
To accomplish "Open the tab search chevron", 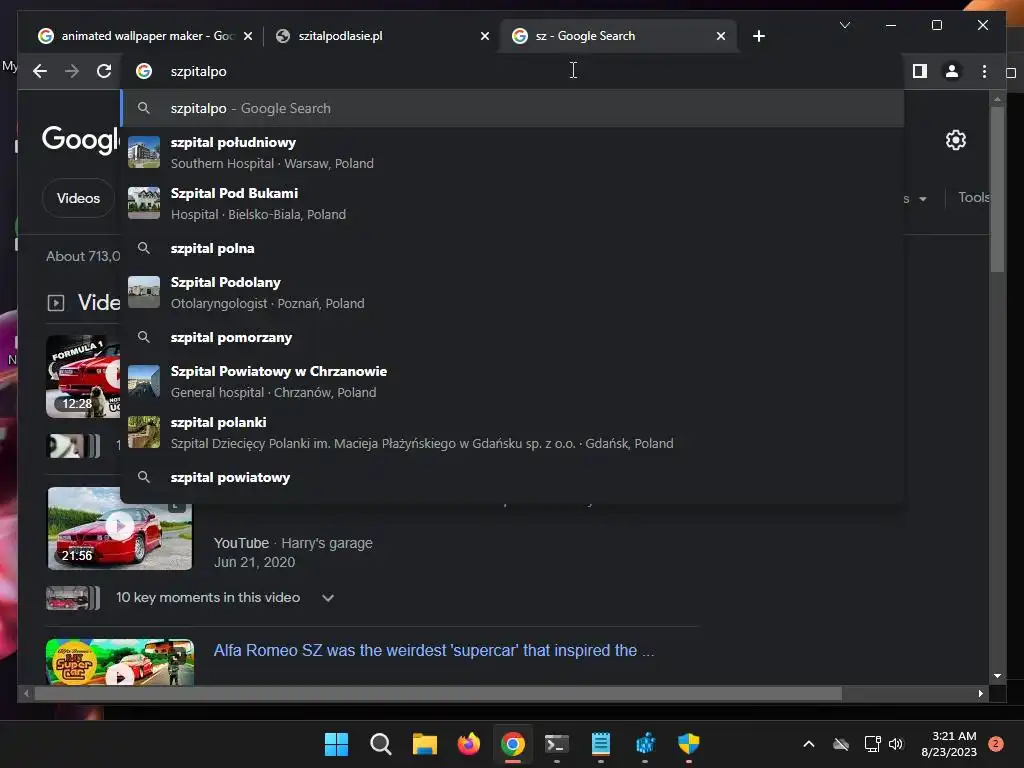I will [844, 25].
